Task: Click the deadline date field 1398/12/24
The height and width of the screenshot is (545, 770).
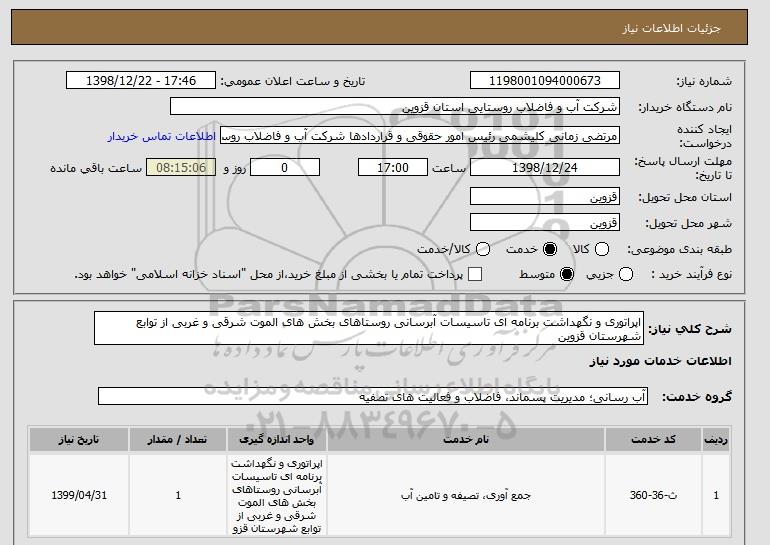Action: pos(545,167)
